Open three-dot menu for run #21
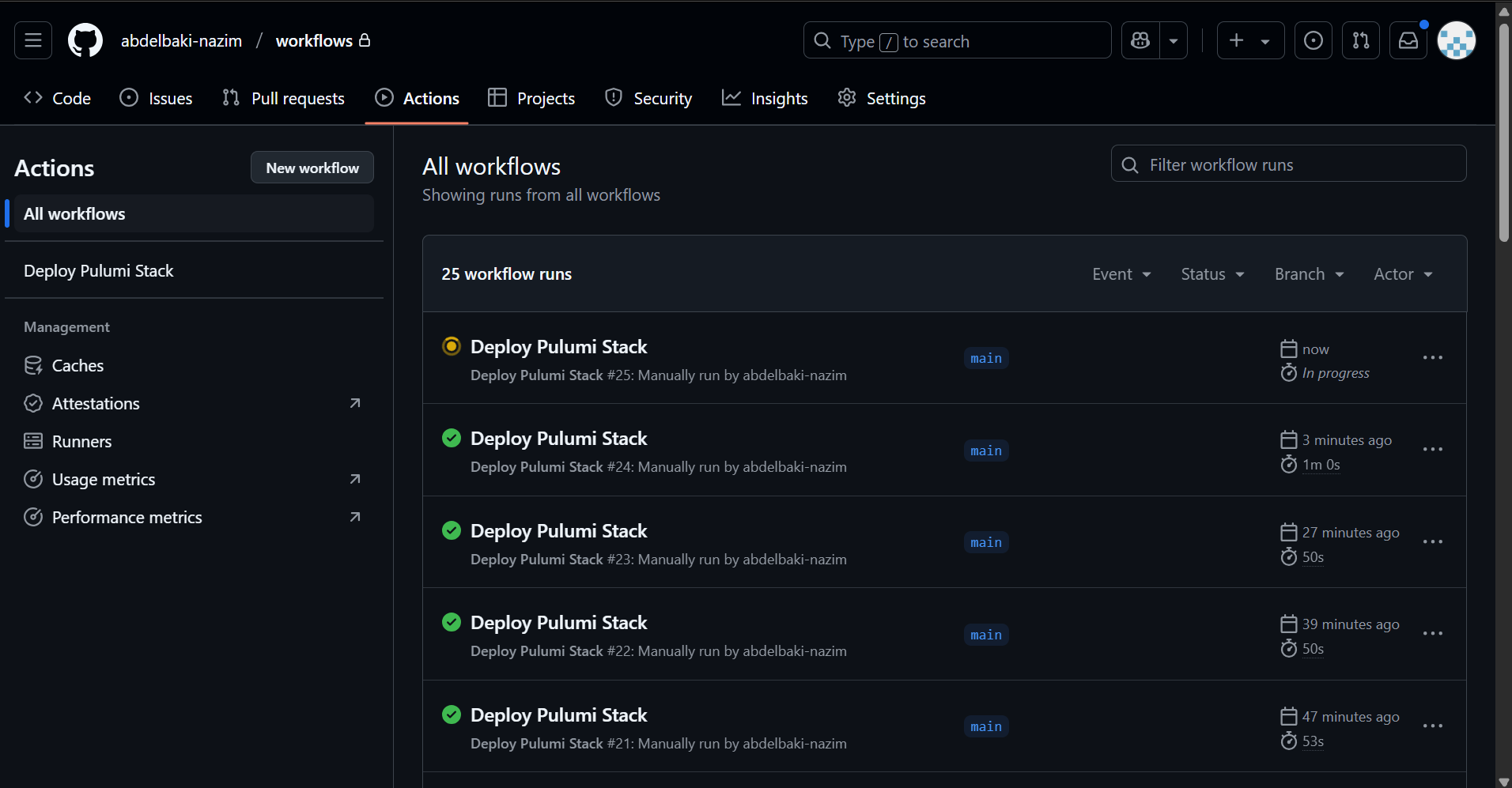1512x788 pixels. click(x=1432, y=726)
